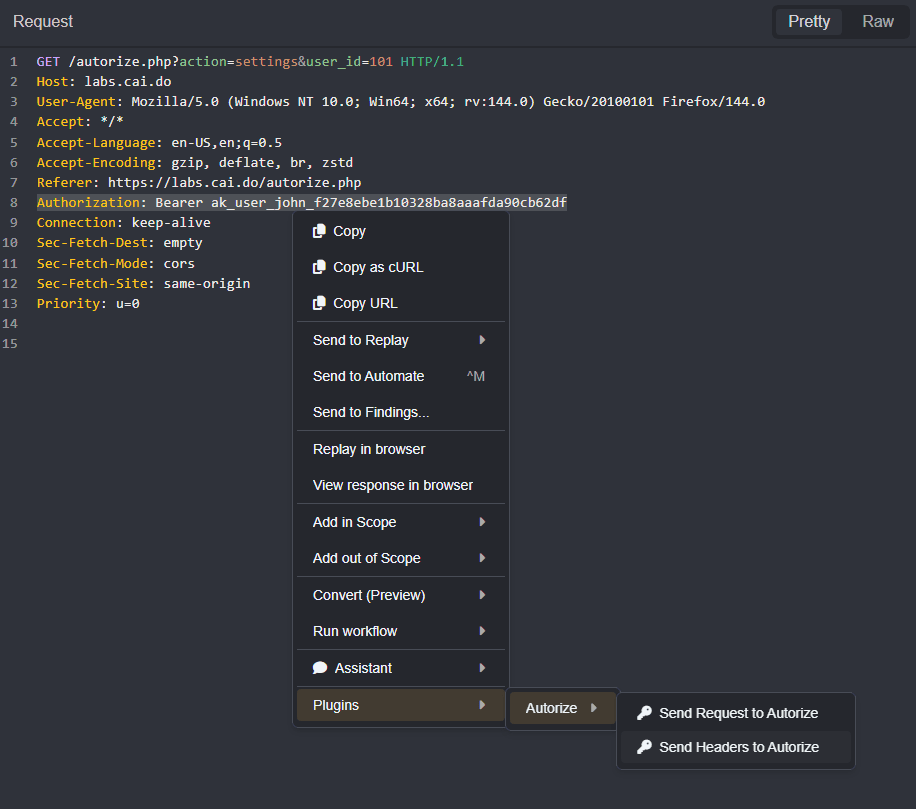Screen dimensions: 916x809
Task: Expand the Add out of Scope arrow
Action: tap(482, 558)
